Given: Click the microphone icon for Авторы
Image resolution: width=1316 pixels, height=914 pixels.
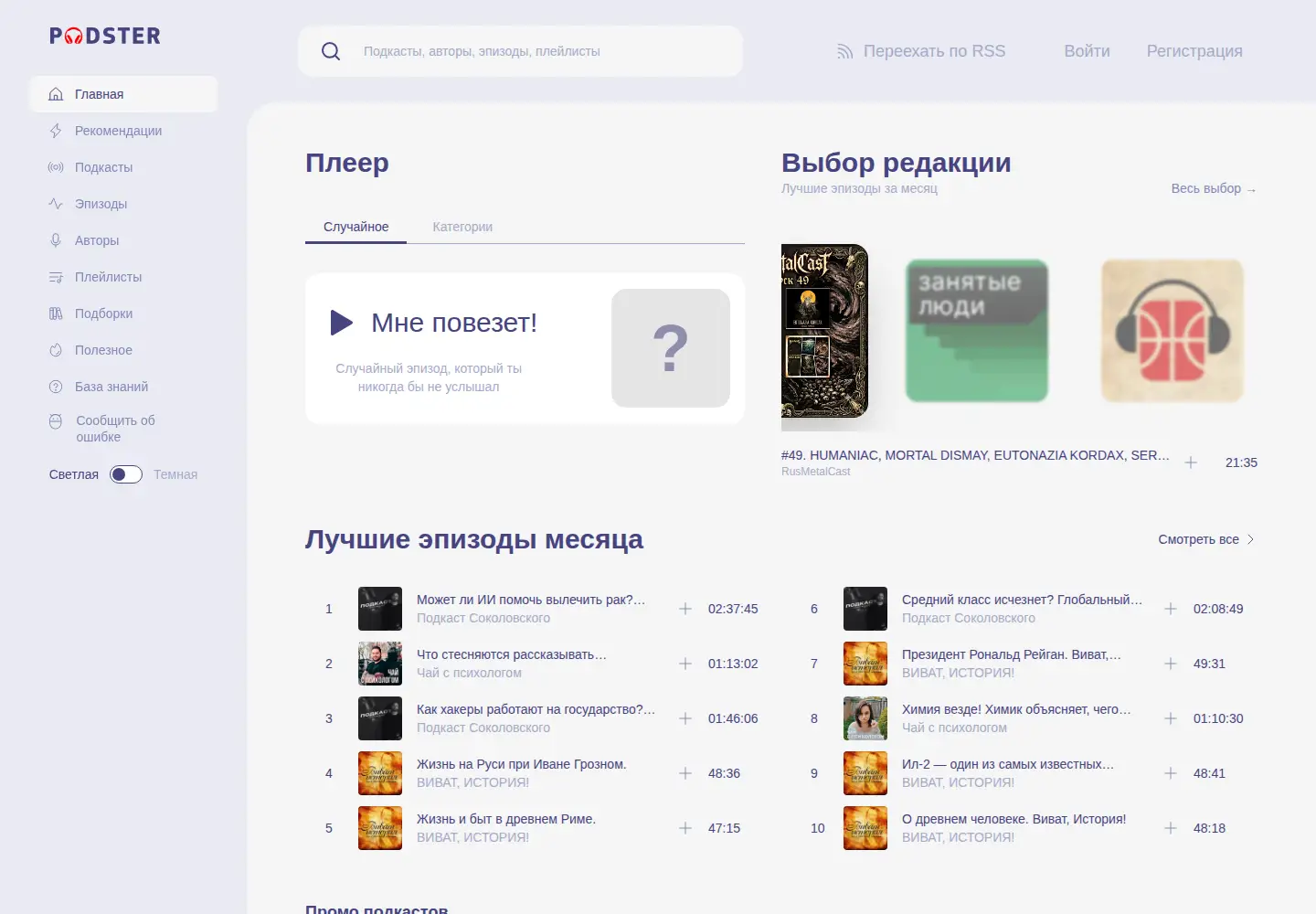Looking at the screenshot, I should click(56, 240).
